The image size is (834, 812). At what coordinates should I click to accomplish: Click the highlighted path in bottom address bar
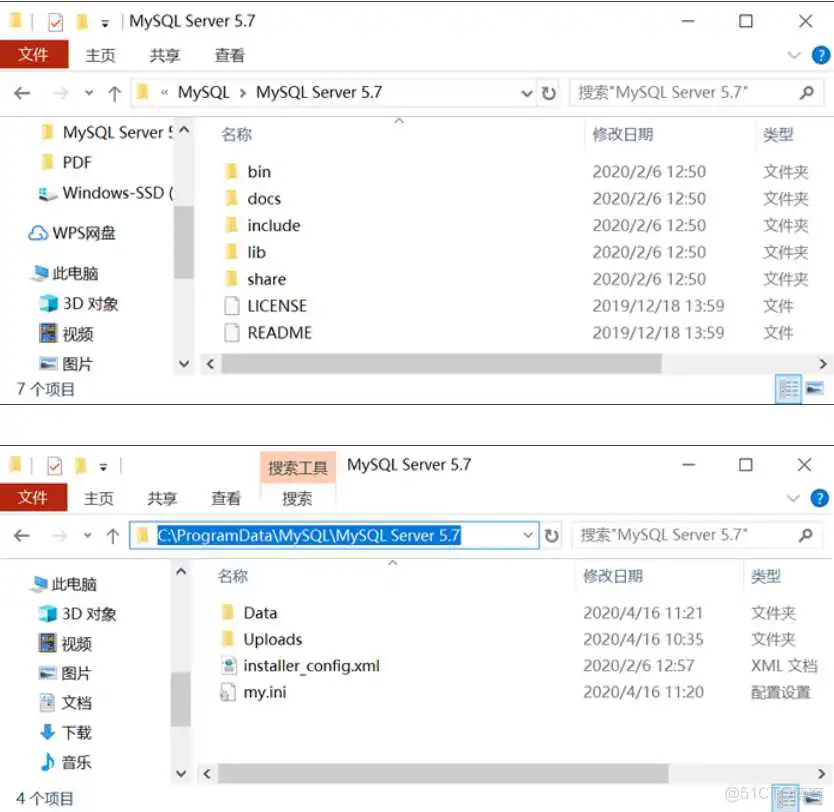click(x=308, y=535)
